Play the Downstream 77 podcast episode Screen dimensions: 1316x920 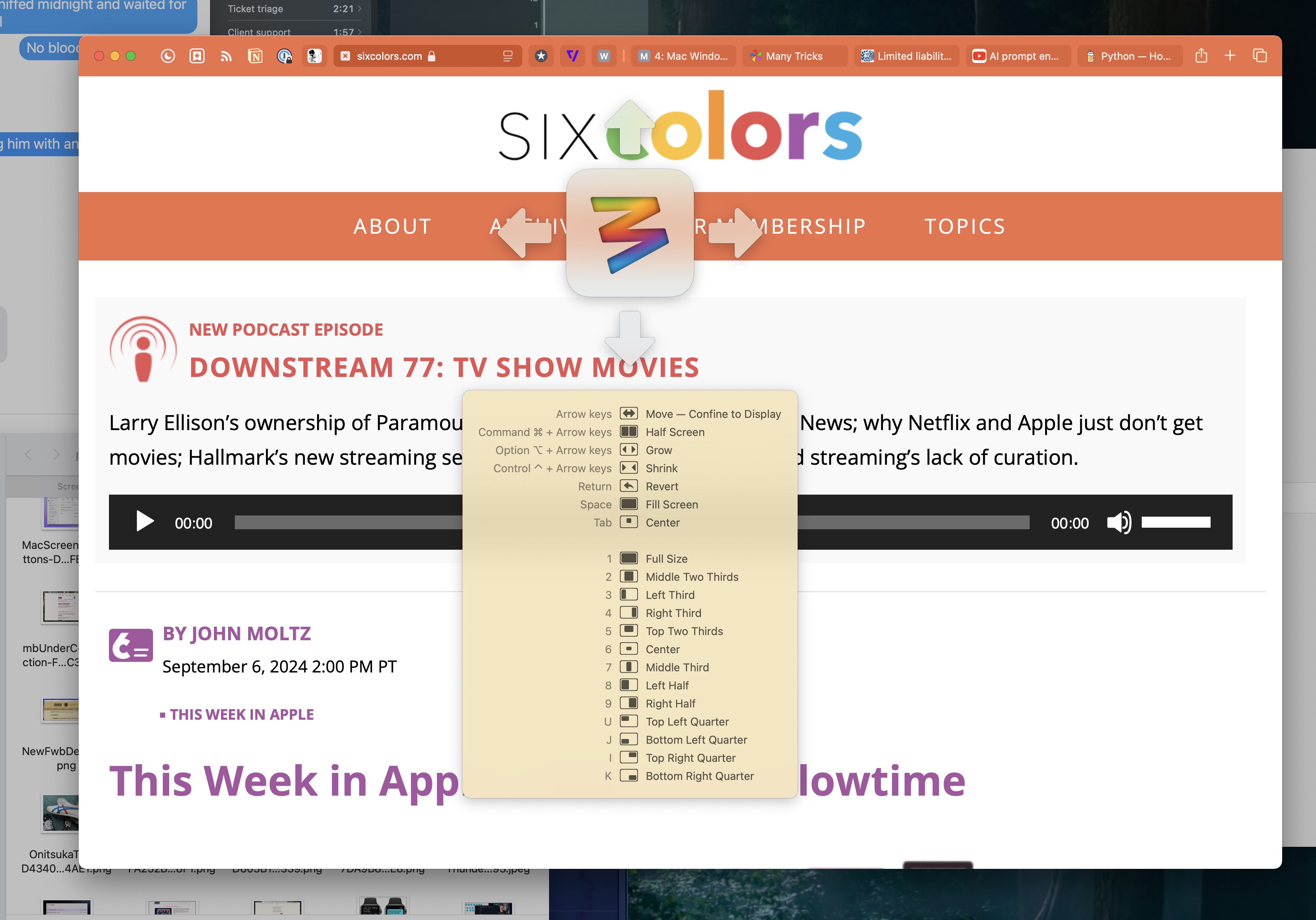(144, 522)
